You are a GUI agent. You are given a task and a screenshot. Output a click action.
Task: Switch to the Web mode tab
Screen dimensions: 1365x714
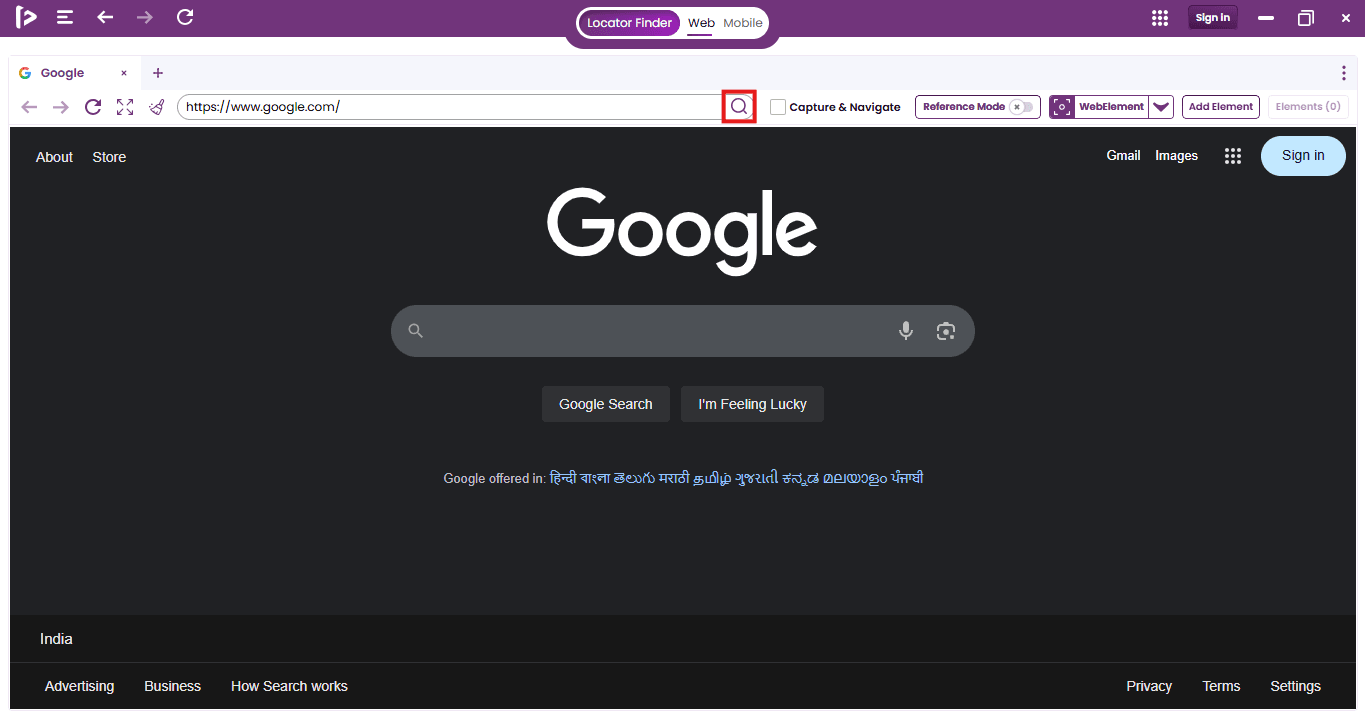pos(701,23)
